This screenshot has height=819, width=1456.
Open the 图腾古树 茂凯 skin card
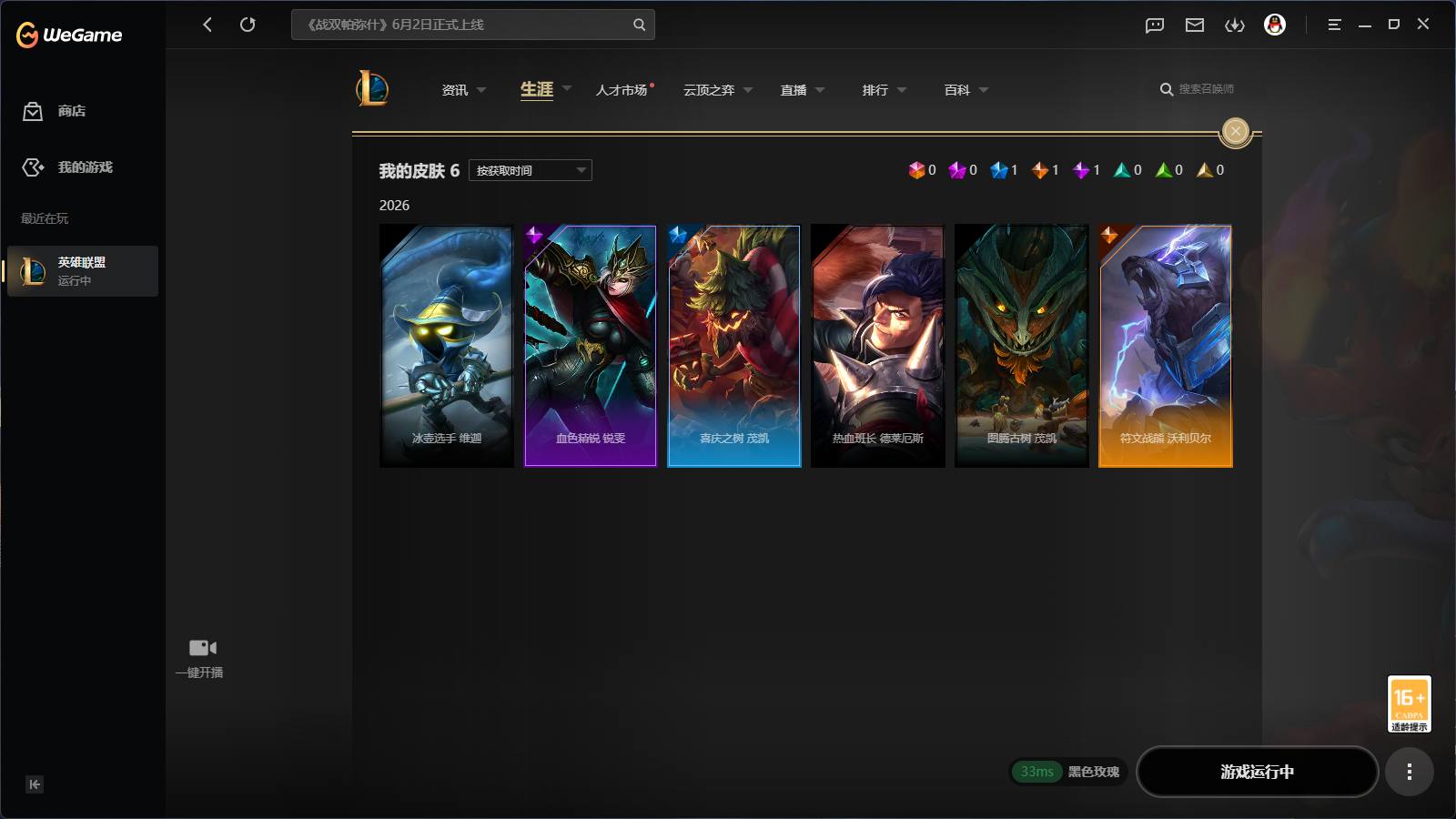point(1022,347)
